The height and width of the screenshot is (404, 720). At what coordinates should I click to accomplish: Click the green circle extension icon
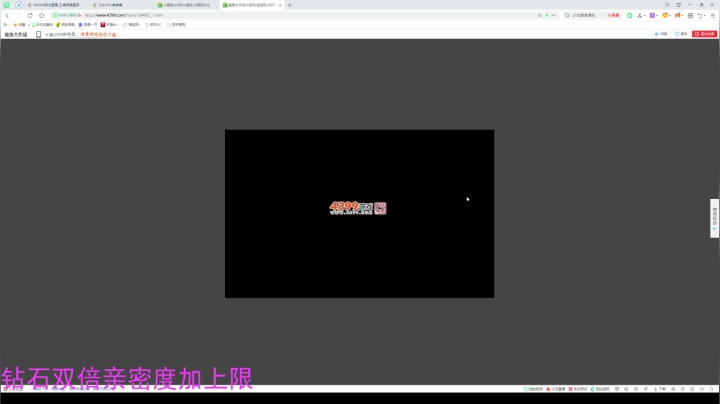(x=630, y=15)
